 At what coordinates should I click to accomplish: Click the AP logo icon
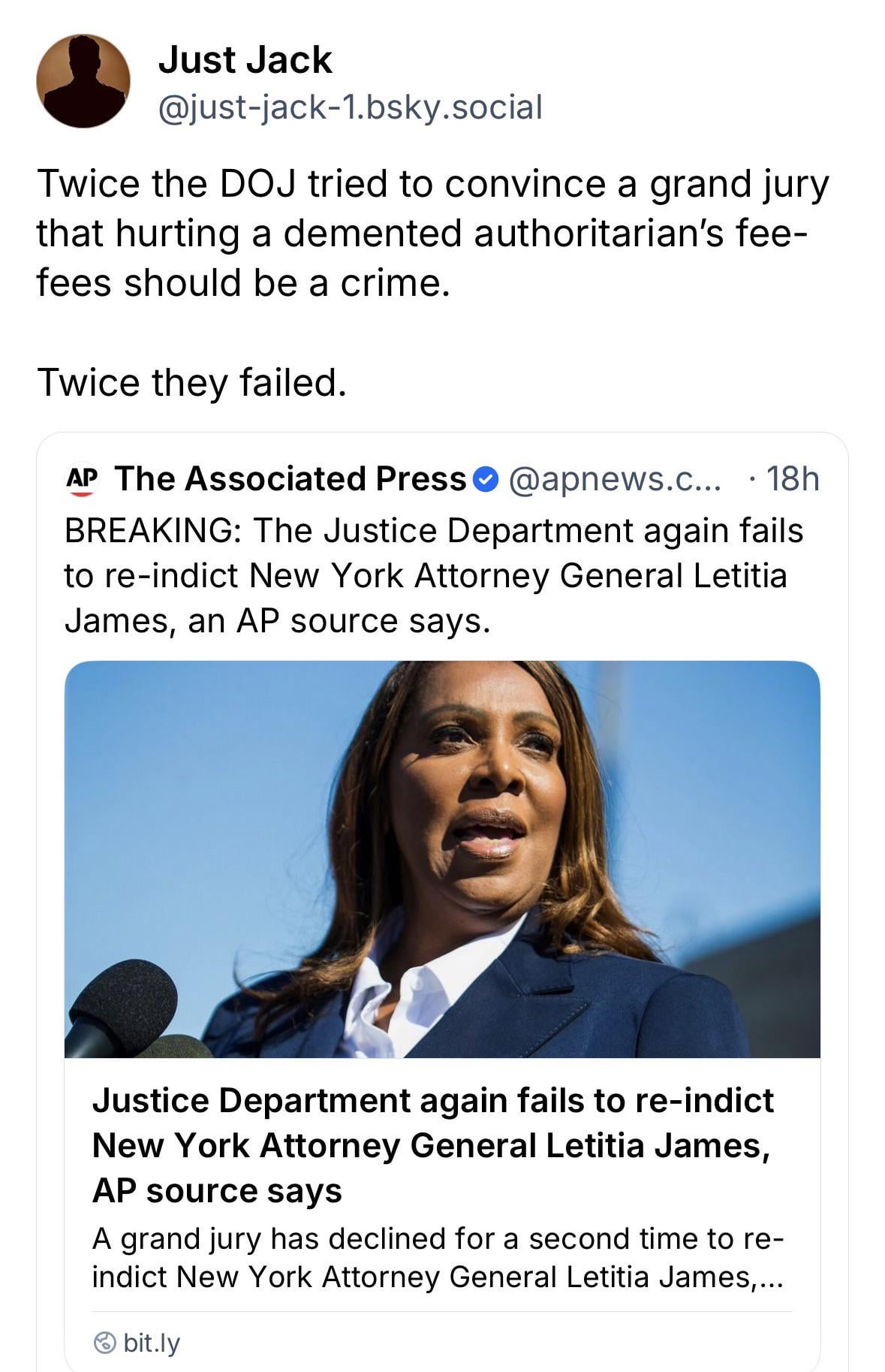pyautogui.click(x=82, y=479)
